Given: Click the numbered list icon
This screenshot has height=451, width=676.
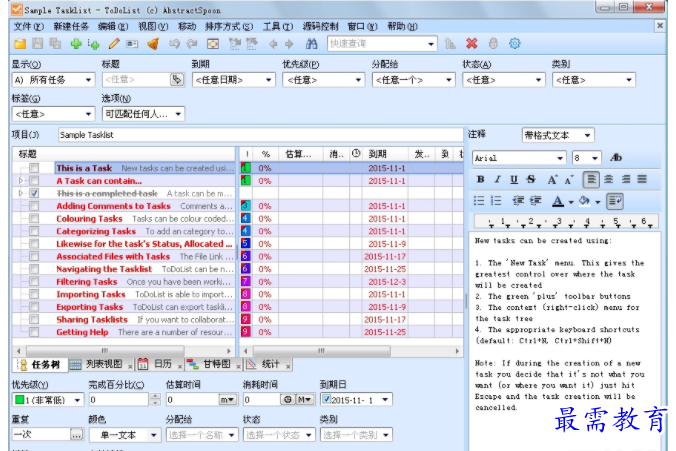Looking at the screenshot, I should [x=496, y=200].
